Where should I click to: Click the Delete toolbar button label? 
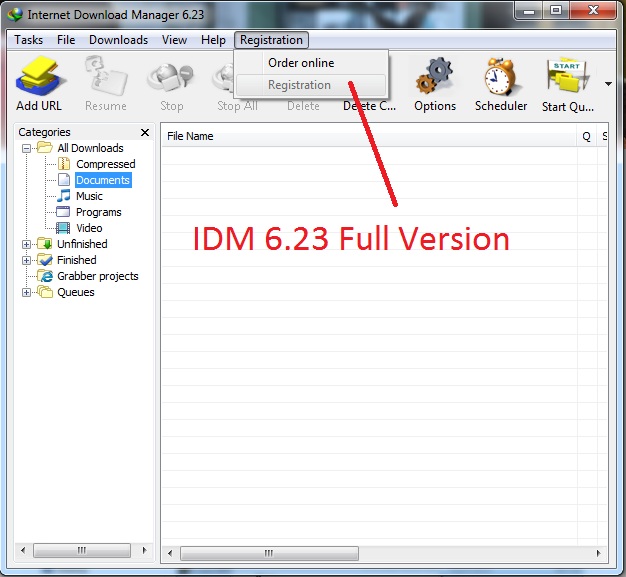click(x=303, y=106)
